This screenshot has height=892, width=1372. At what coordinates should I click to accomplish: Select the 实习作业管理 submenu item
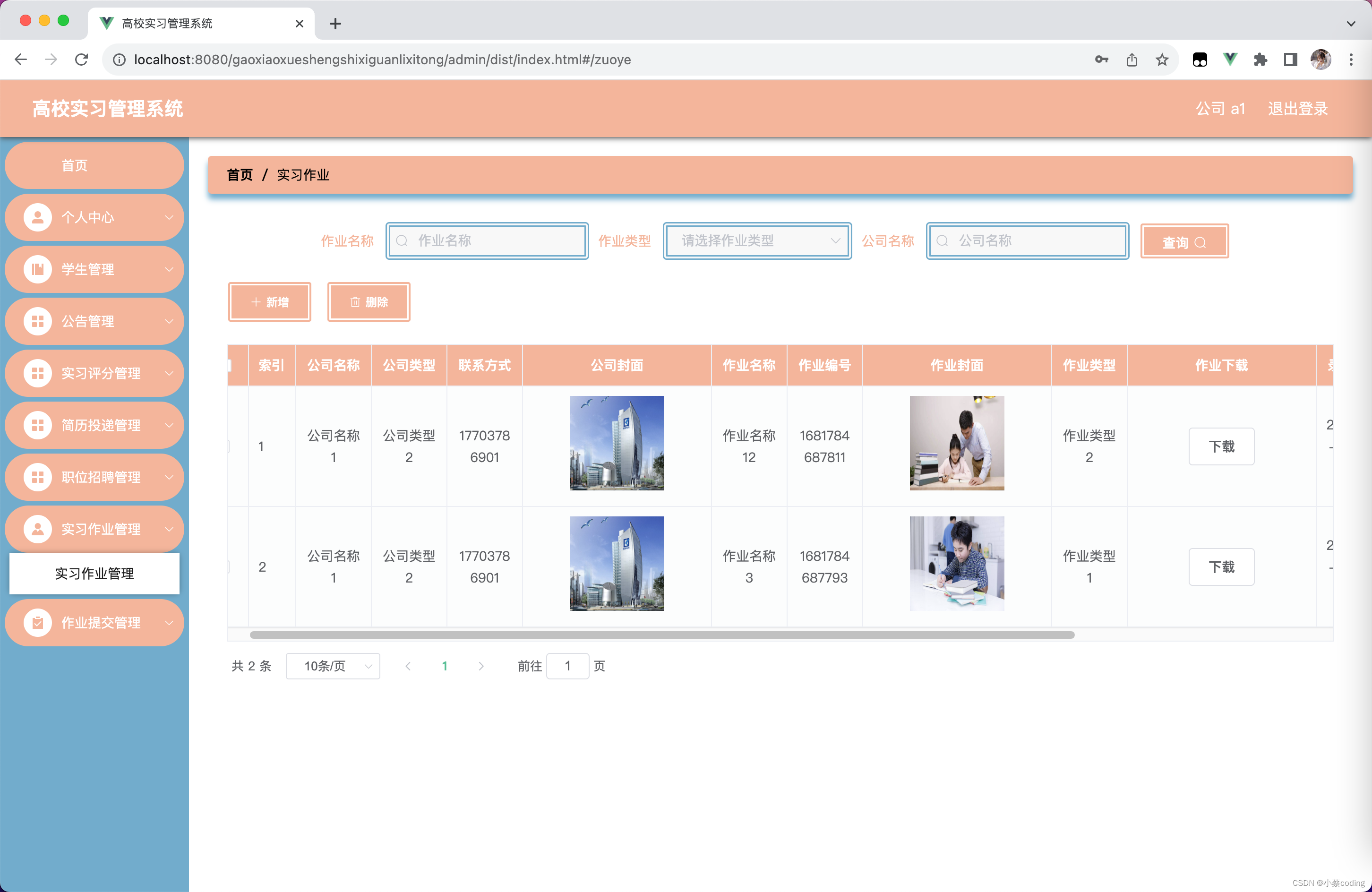point(94,573)
